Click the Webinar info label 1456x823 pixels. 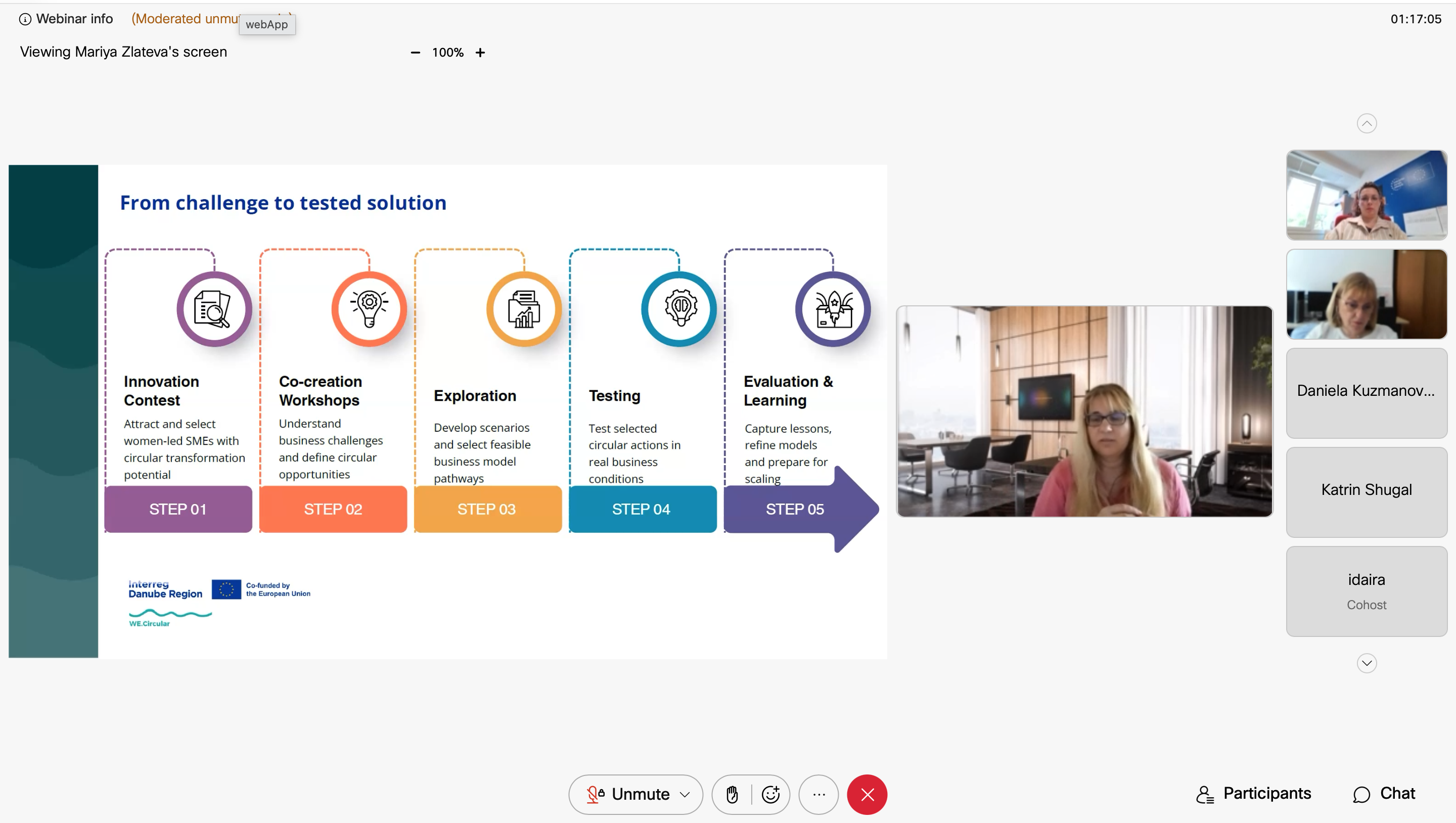74,19
